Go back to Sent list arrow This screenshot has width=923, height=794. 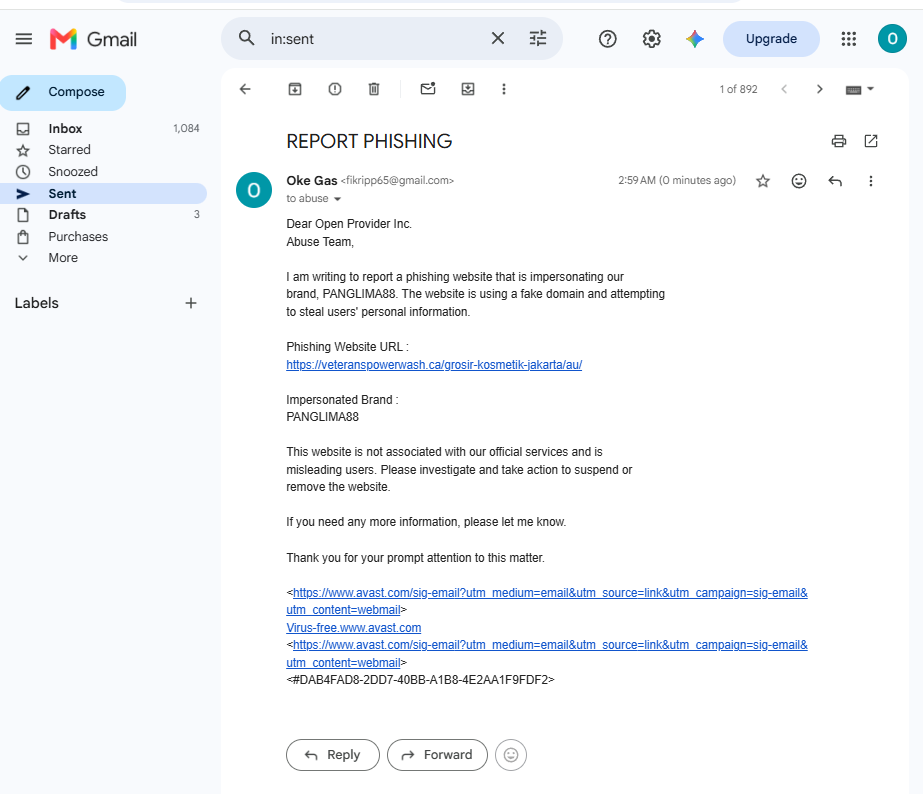click(x=245, y=89)
